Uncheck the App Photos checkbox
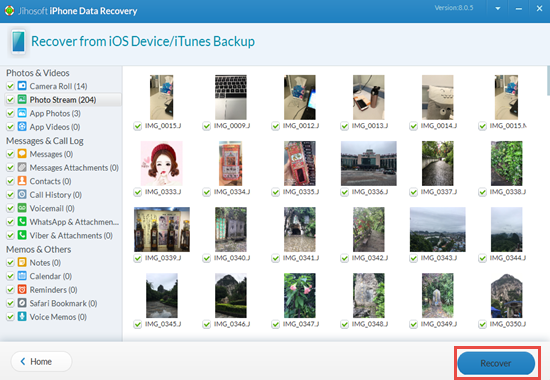 click(x=10, y=113)
